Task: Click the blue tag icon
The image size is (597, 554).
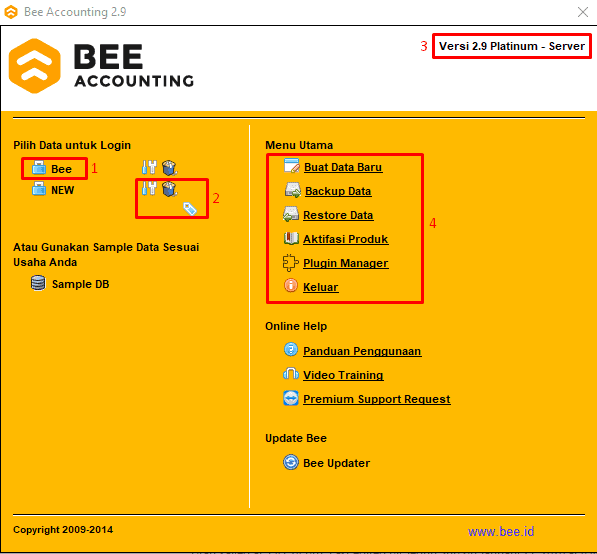Action: point(190,209)
